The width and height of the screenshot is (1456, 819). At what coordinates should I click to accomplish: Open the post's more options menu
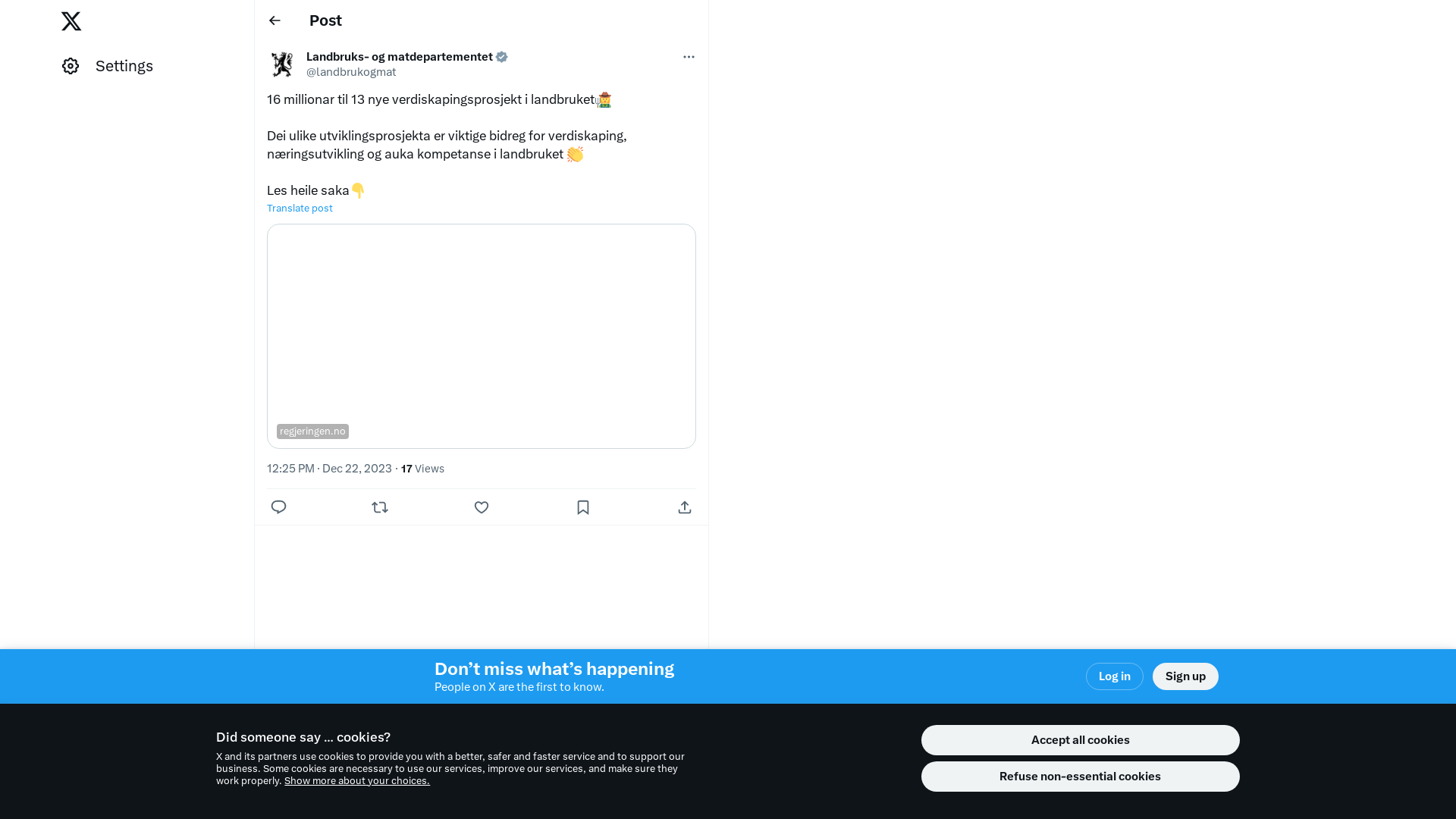(689, 57)
